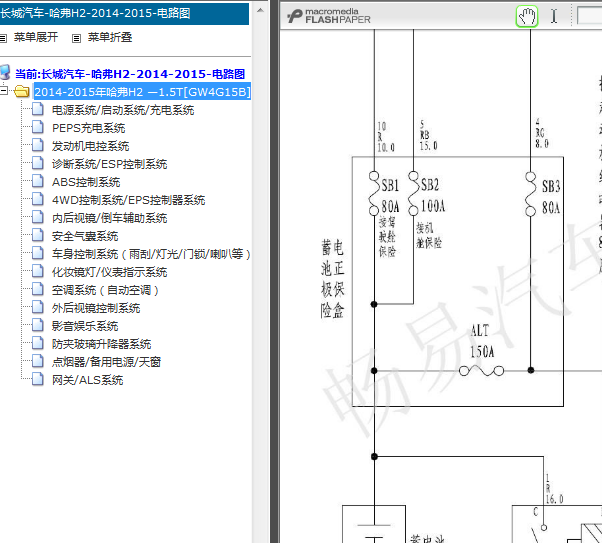Open the 当前:长城汽车-哈弗H2-2014-2015-电路图 link
The height and width of the screenshot is (543, 602).
[130, 74]
